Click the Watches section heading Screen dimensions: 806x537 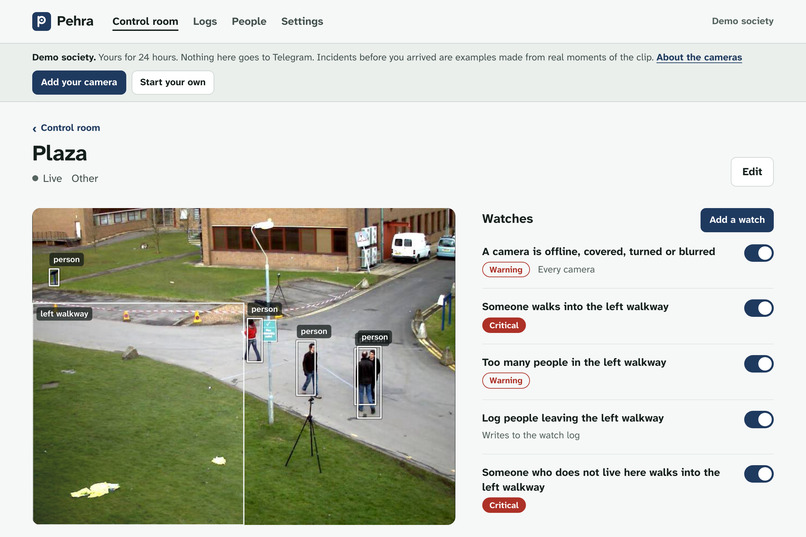[x=507, y=219]
